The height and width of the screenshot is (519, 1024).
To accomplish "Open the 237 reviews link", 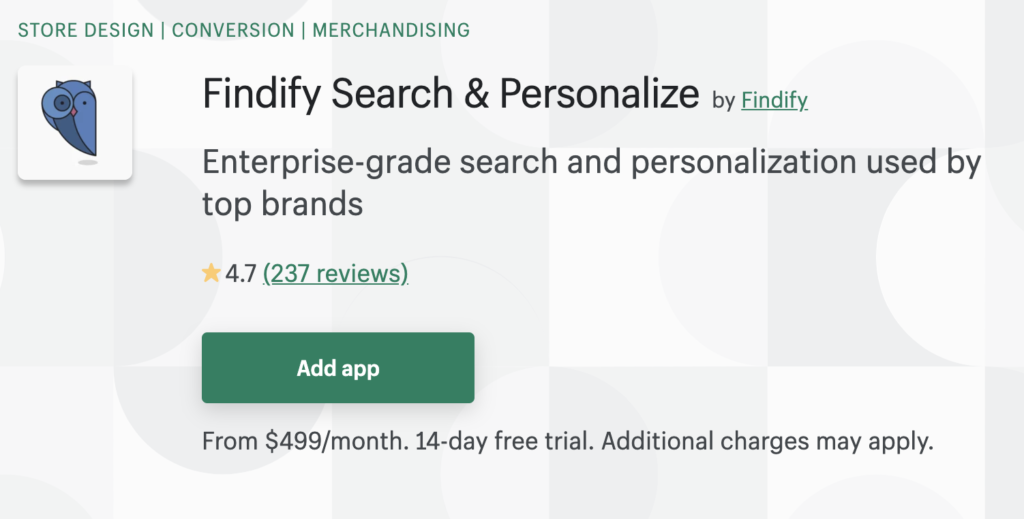I will (x=335, y=273).
